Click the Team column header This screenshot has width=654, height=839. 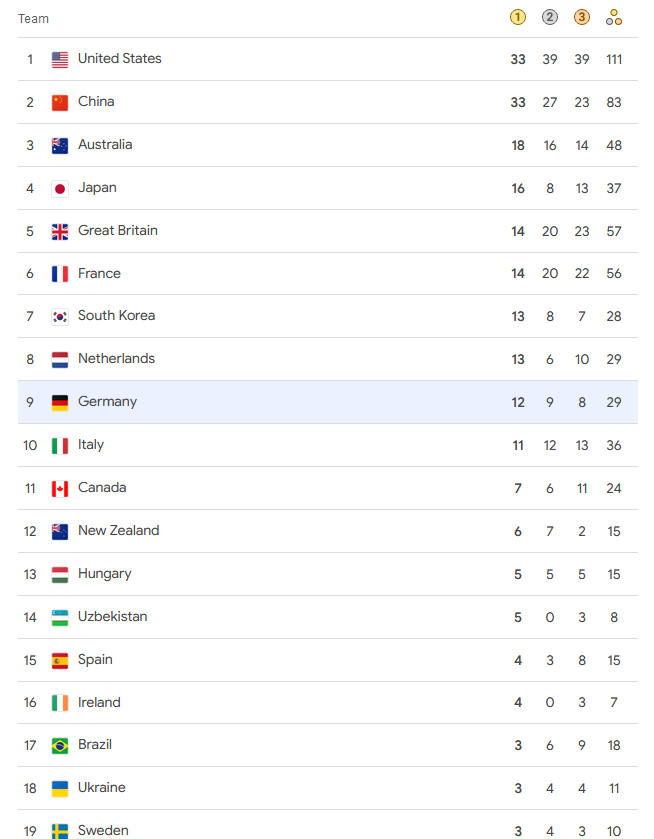33,19
